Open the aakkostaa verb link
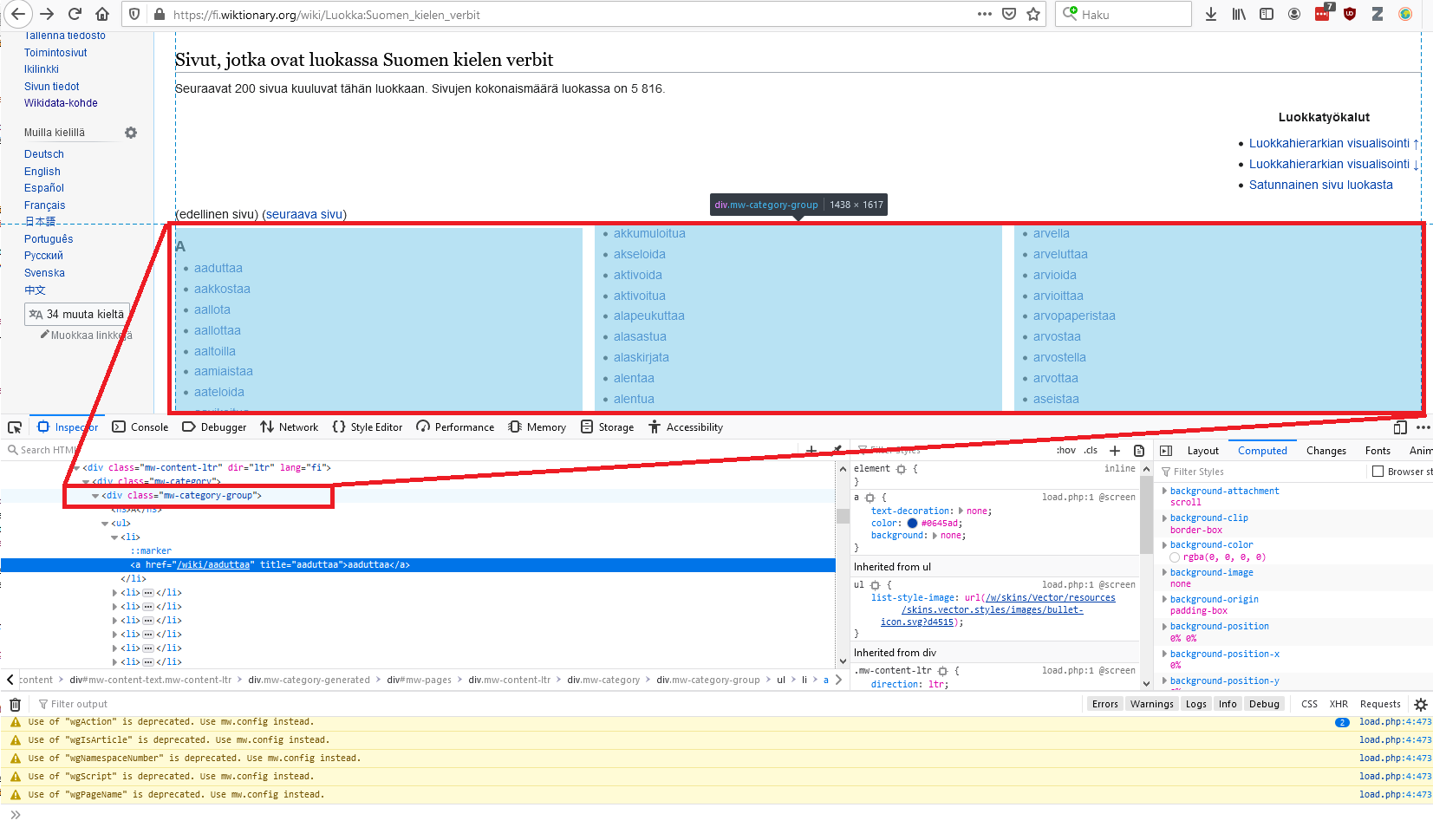 (x=222, y=289)
